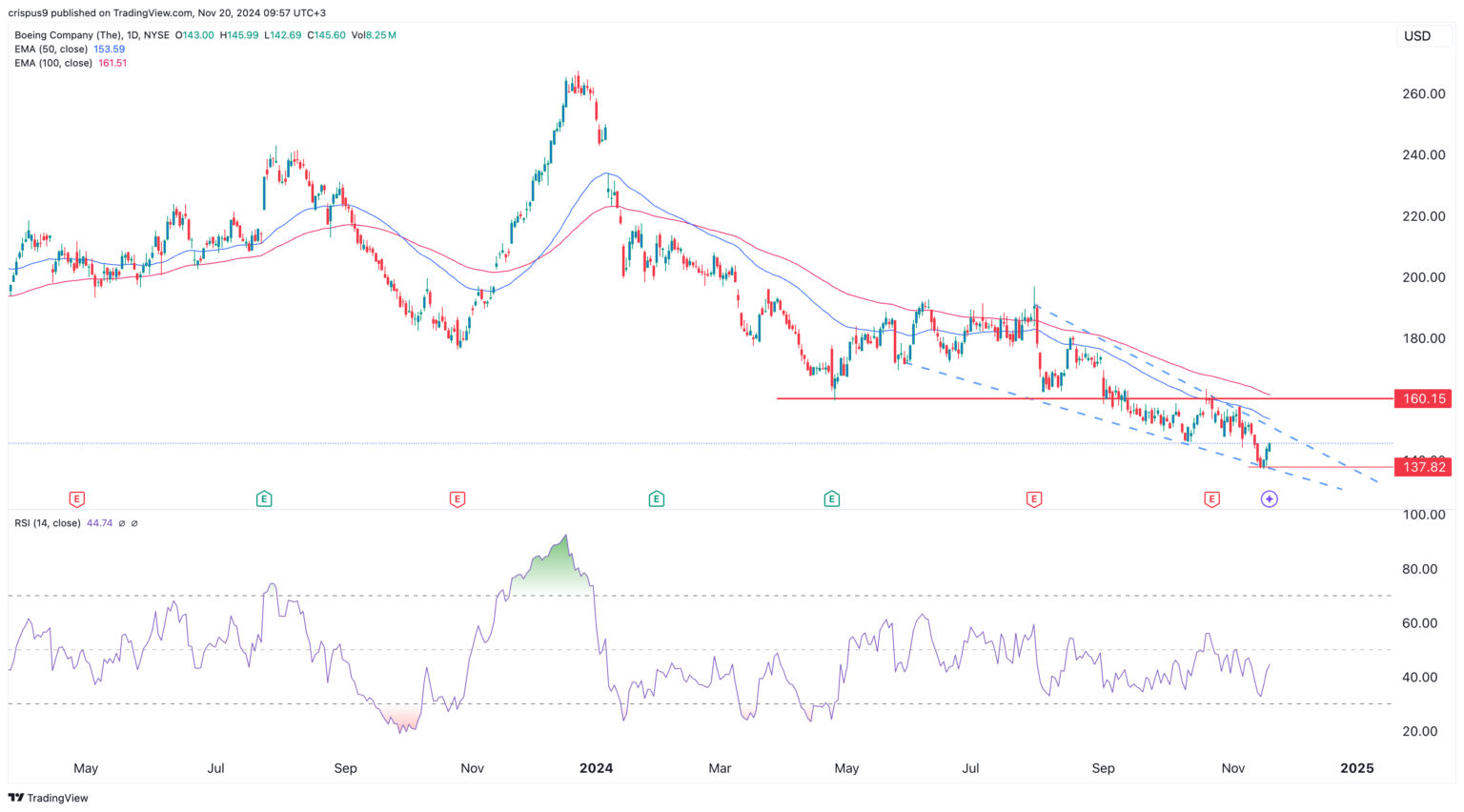Image resolution: width=1464 pixels, height=812 pixels.
Task: Click the red earnings icon near November 2024
Action: click(1210, 498)
